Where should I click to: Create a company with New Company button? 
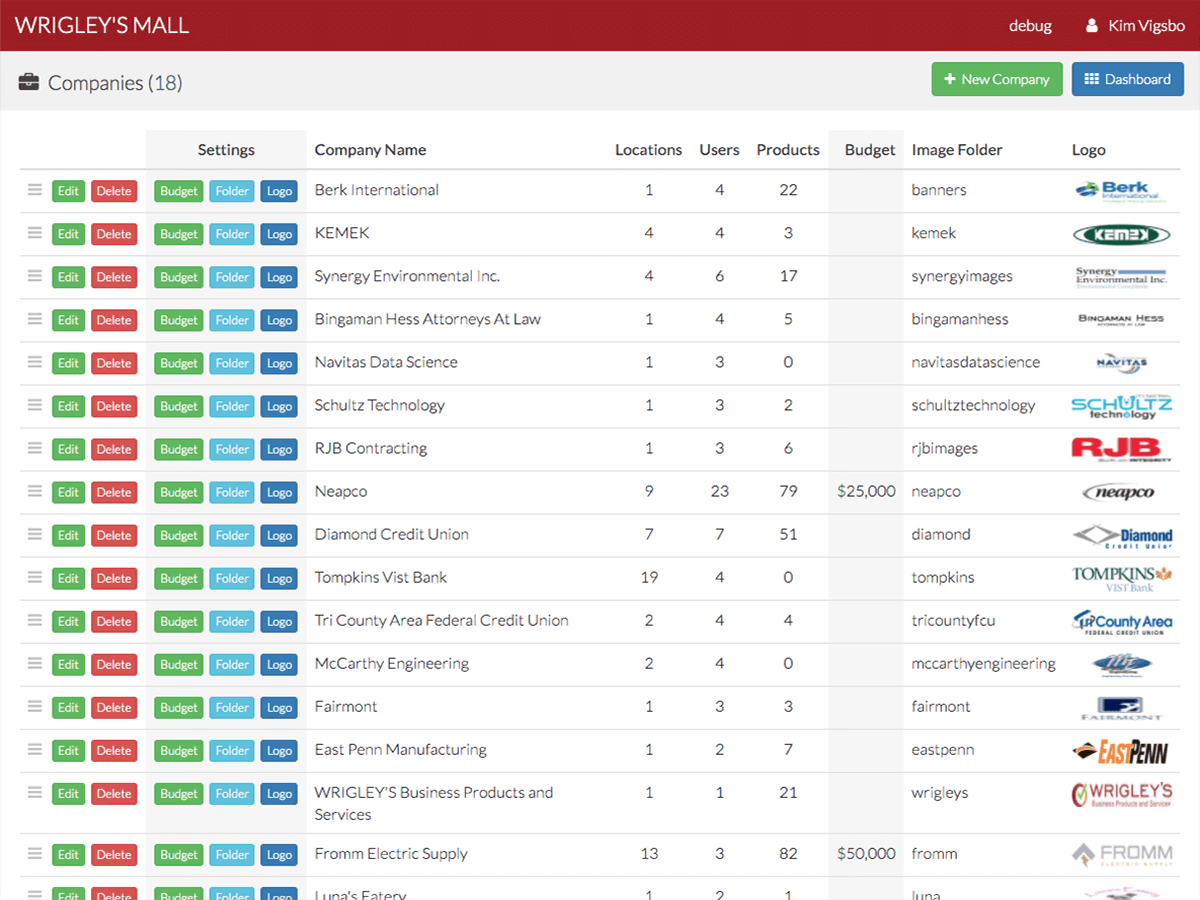tap(996, 79)
